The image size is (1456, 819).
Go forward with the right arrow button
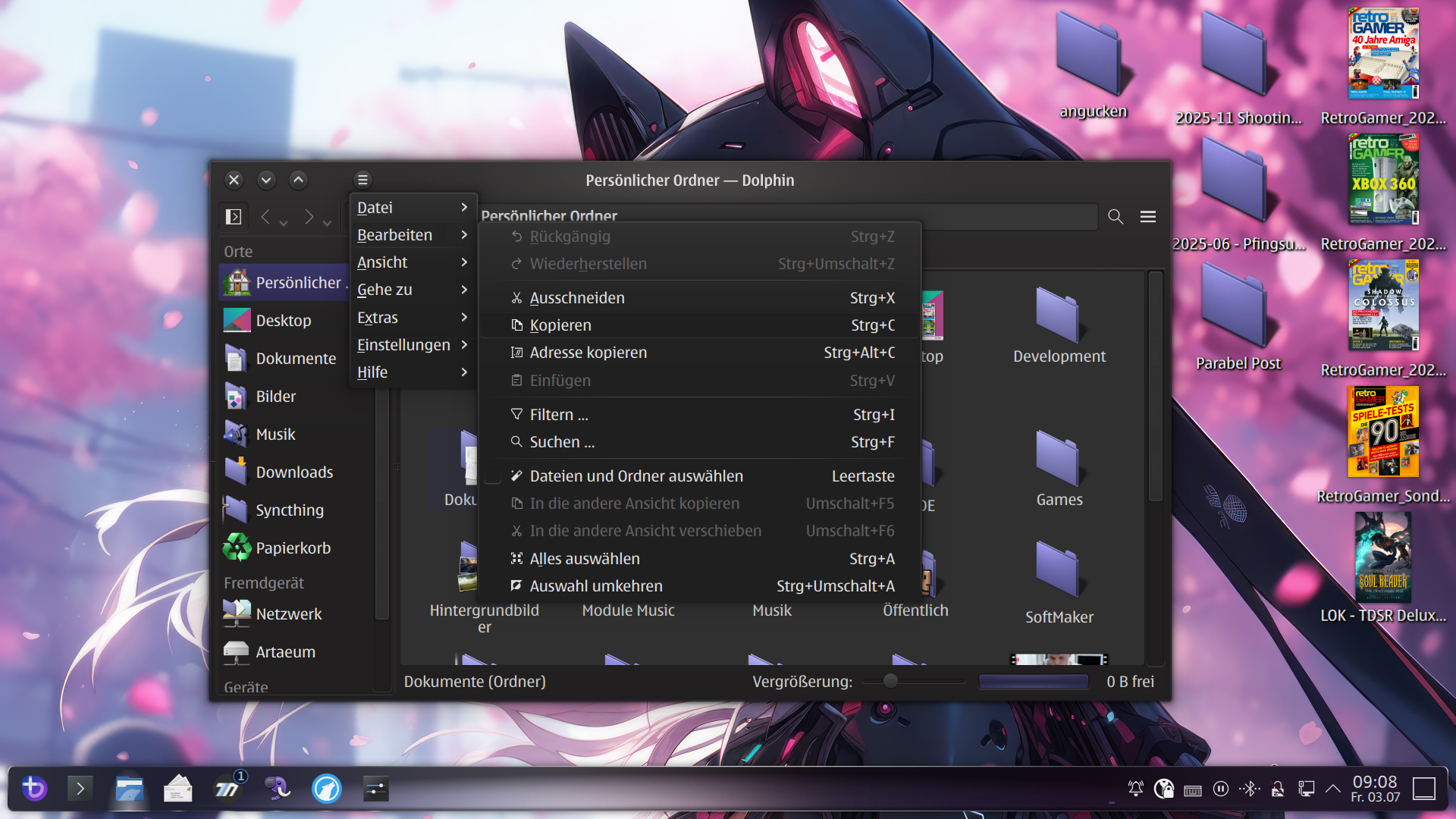coord(309,217)
